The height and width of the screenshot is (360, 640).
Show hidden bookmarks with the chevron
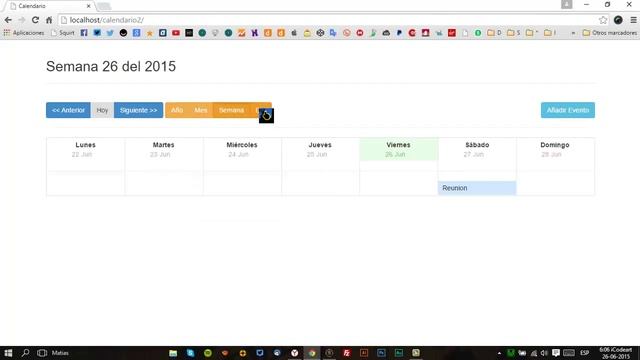[x=573, y=33]
